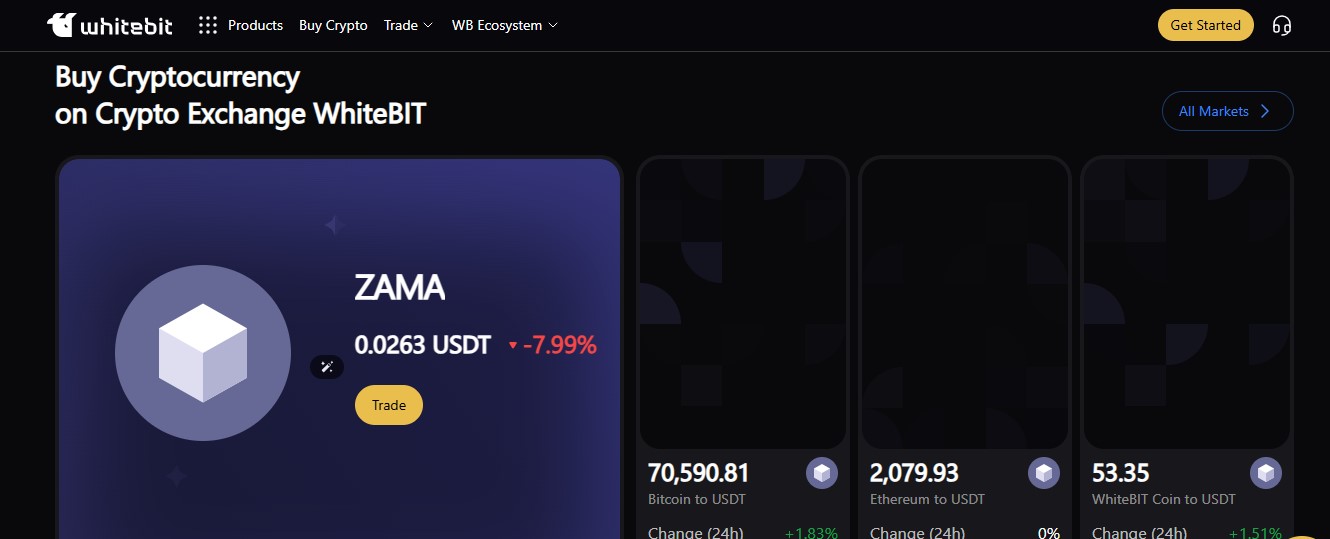The height and width of the screenshot is (539, 1330).
Task: Expand the WB Ecosystem dropdown
Action: 505,25
